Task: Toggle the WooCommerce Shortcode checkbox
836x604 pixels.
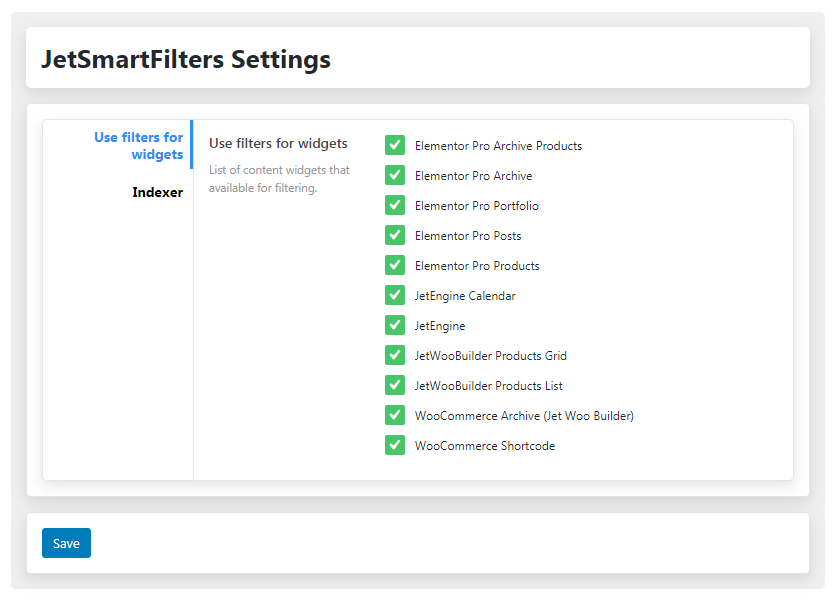Action: pyautogui.click(x=395, y=445)
